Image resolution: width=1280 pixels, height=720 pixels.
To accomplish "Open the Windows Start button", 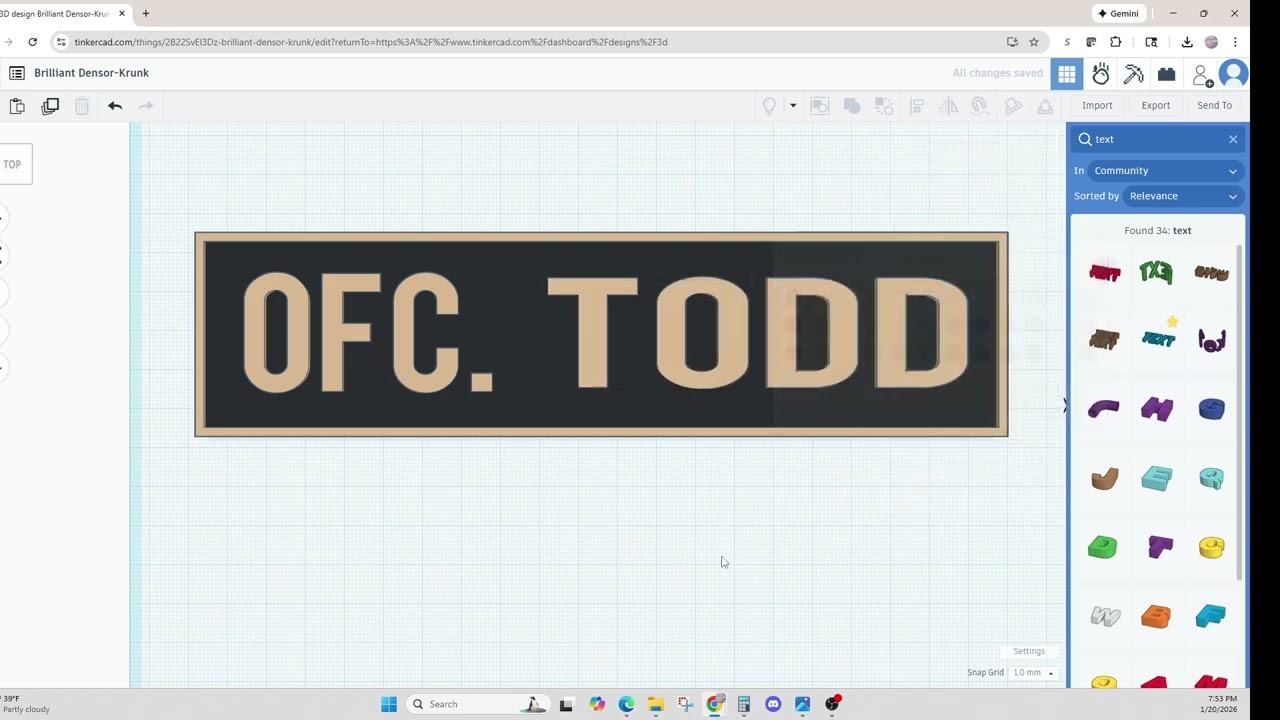I will 389,704.
